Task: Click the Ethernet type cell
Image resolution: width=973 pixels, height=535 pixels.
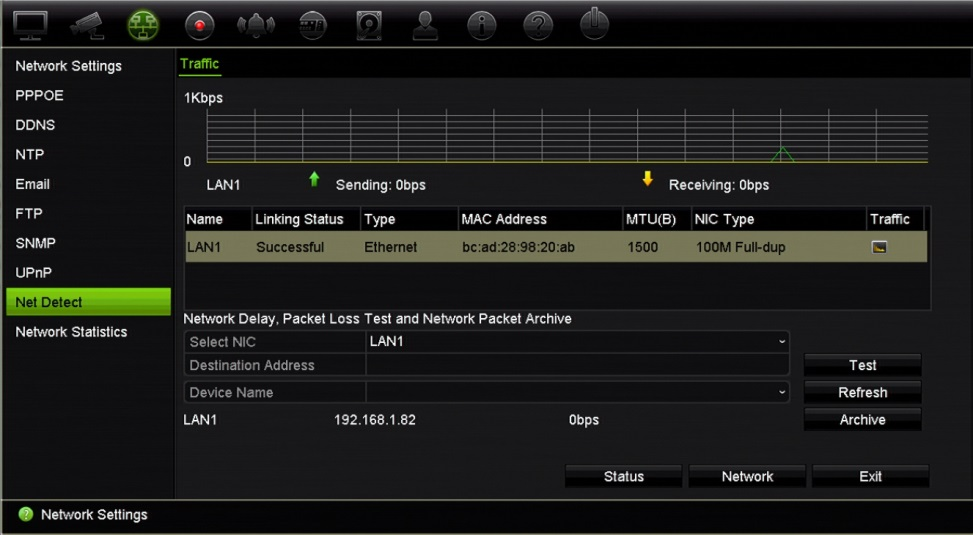Action: click(x=390, y=247)
